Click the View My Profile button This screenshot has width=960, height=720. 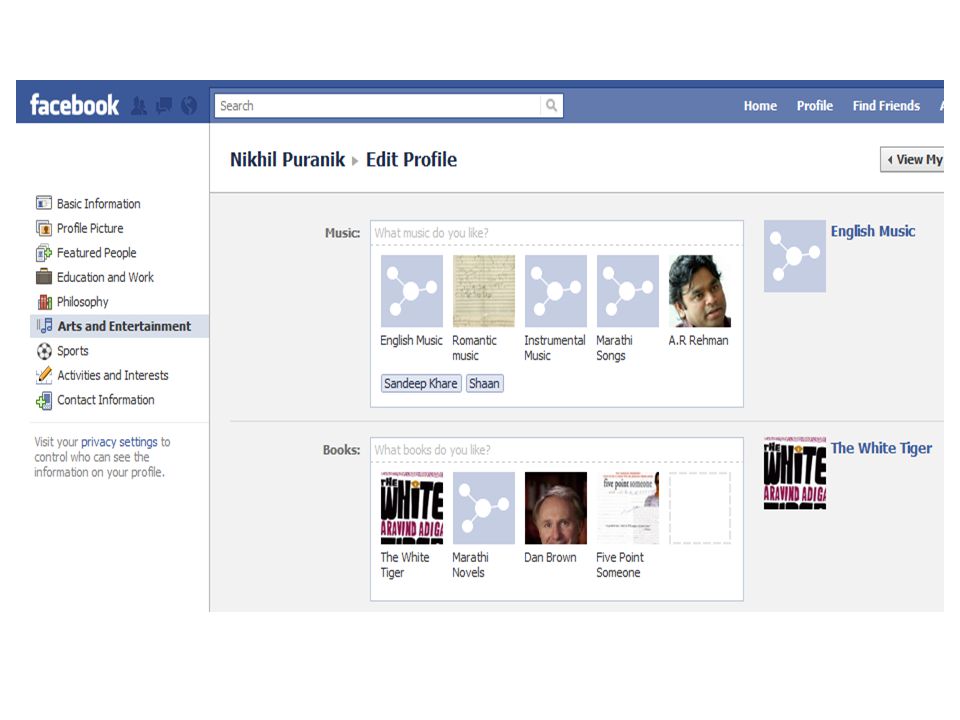pyautogui.click(x=912, y=159)
